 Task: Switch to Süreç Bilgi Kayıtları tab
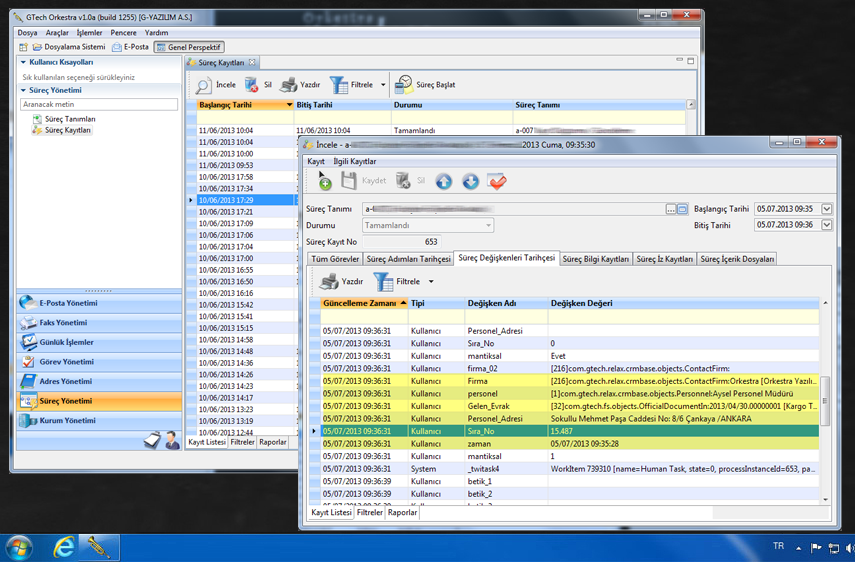(596, 259)
